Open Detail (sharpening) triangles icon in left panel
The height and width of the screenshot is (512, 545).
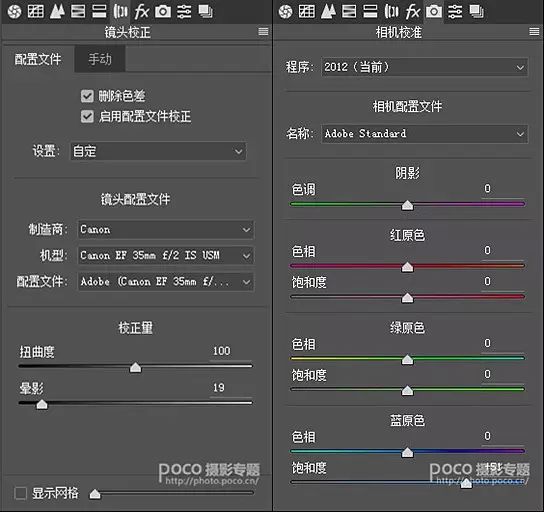[57, 11]
